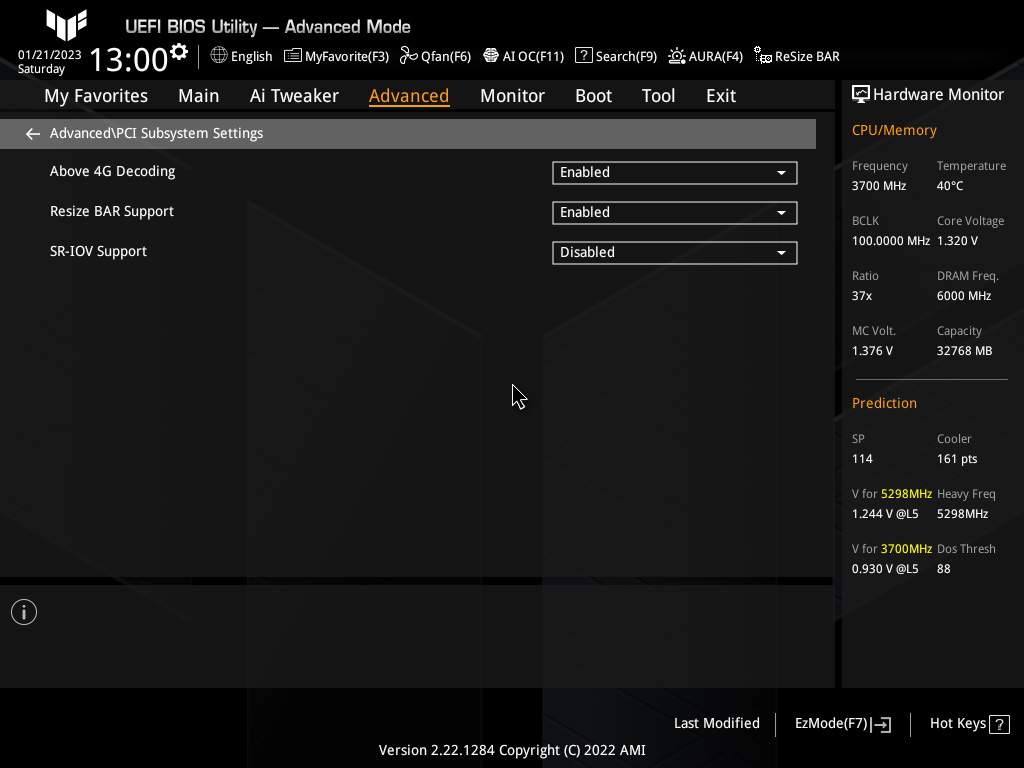Click the 3700 MHz frequency value
Image resolution: width=1024 pixels, height=768 pixels.
878,186
